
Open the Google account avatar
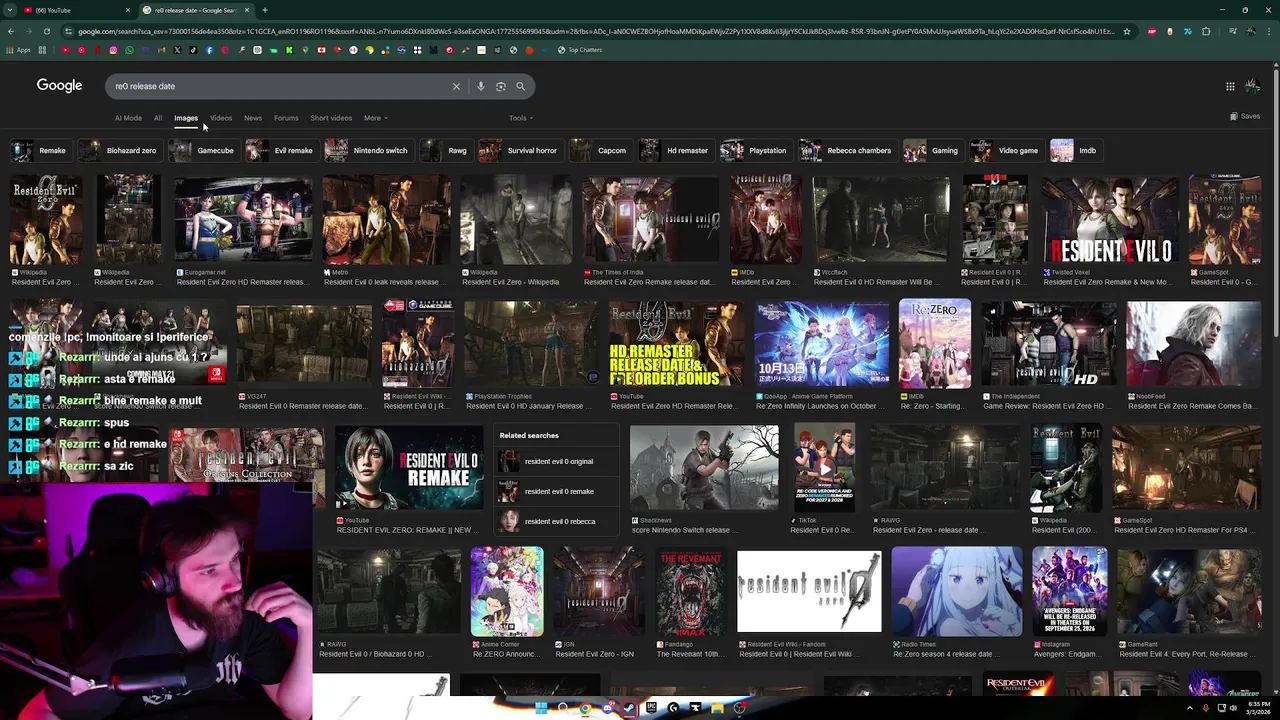click(1252, 86)
